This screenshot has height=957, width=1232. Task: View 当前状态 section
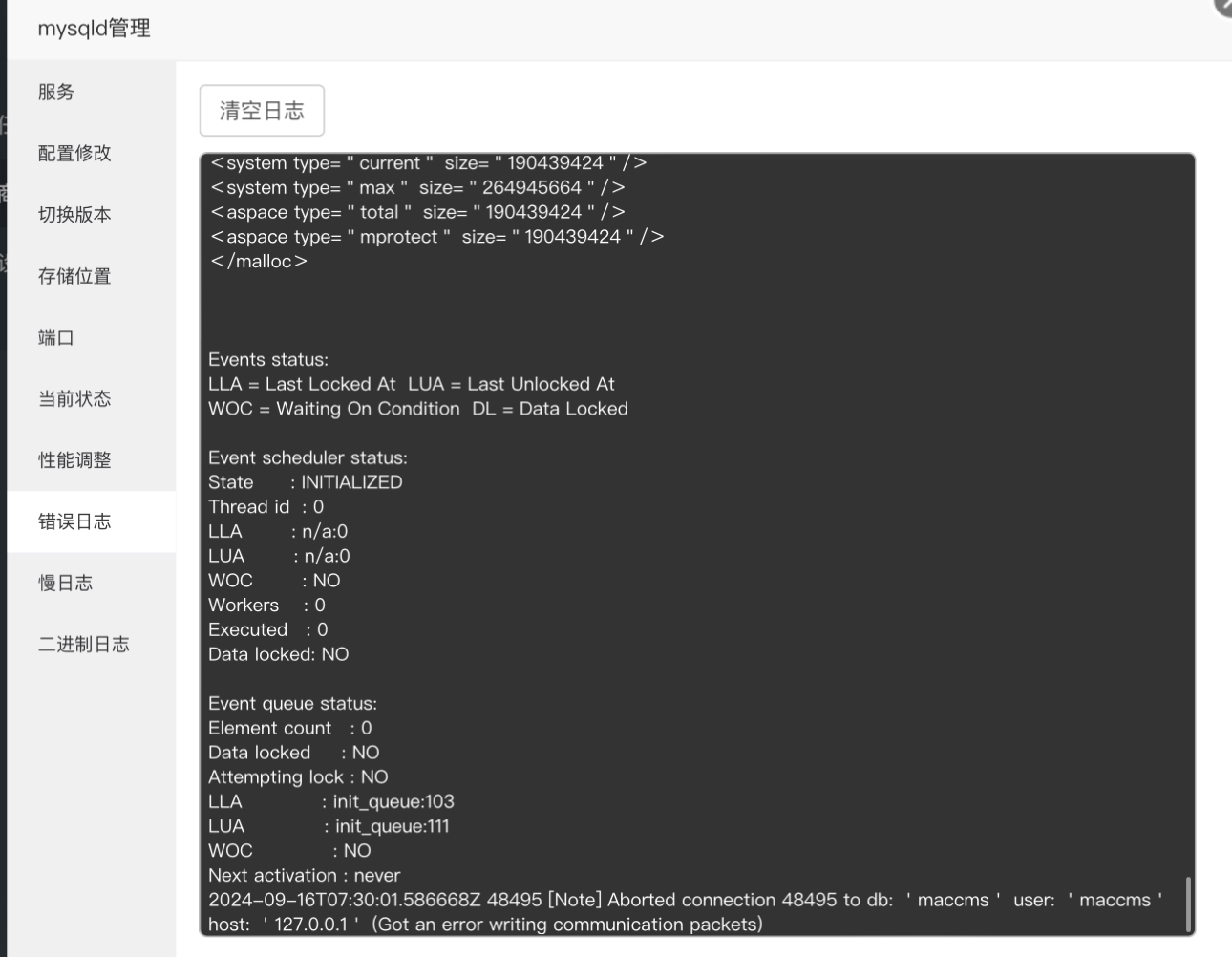click(x=92, y=398)
